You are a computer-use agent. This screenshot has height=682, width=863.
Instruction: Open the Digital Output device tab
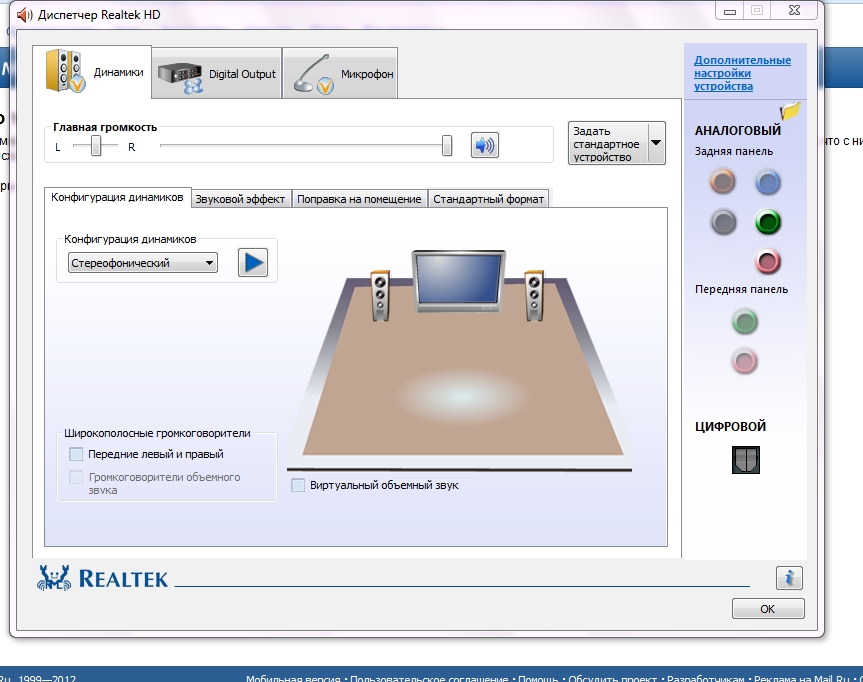(x=217, y=73)
